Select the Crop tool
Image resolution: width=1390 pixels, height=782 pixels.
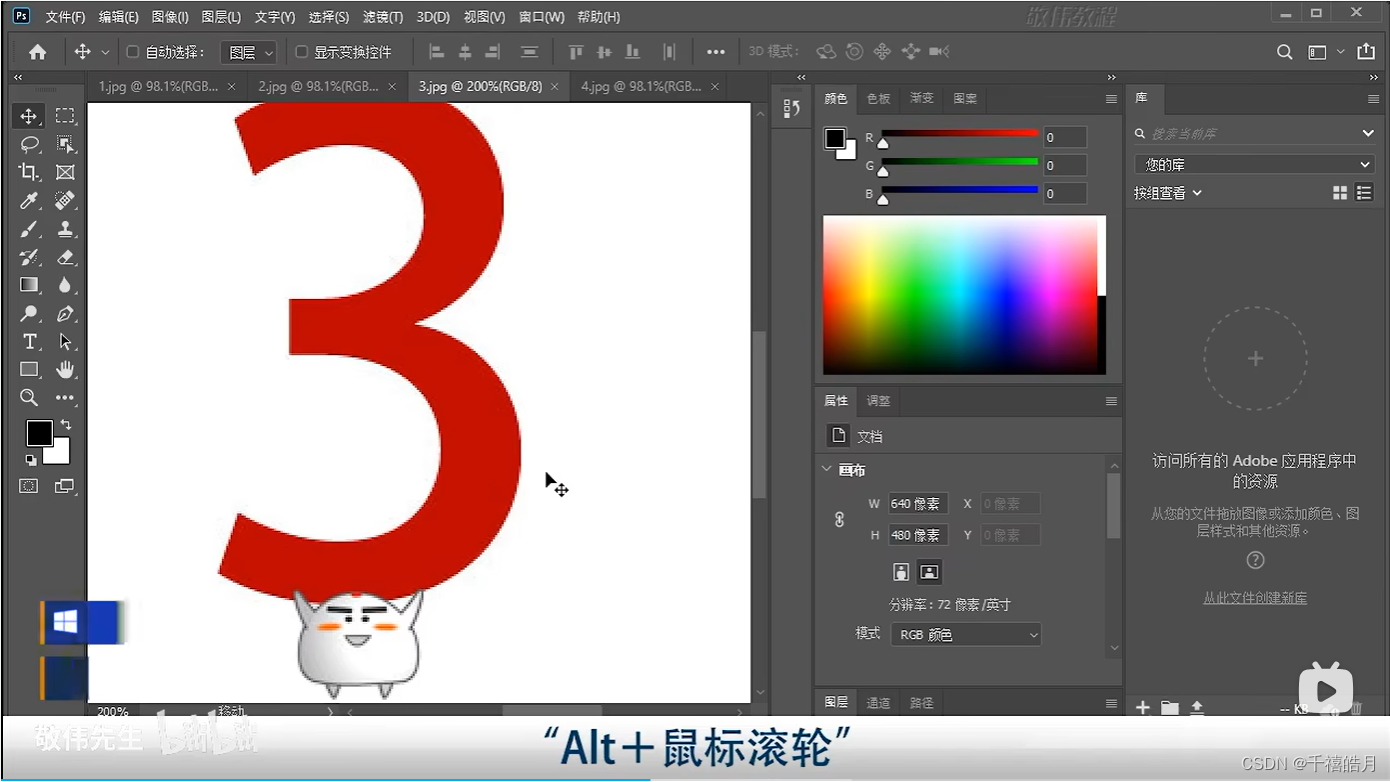29,172
